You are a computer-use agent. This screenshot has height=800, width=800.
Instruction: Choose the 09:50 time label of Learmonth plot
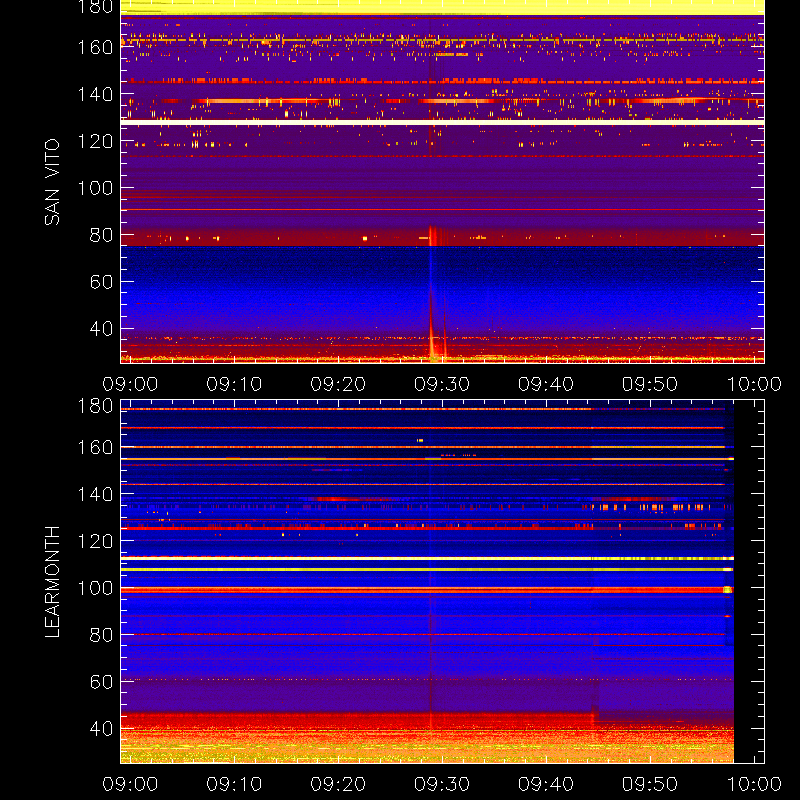tap(650, 784)
